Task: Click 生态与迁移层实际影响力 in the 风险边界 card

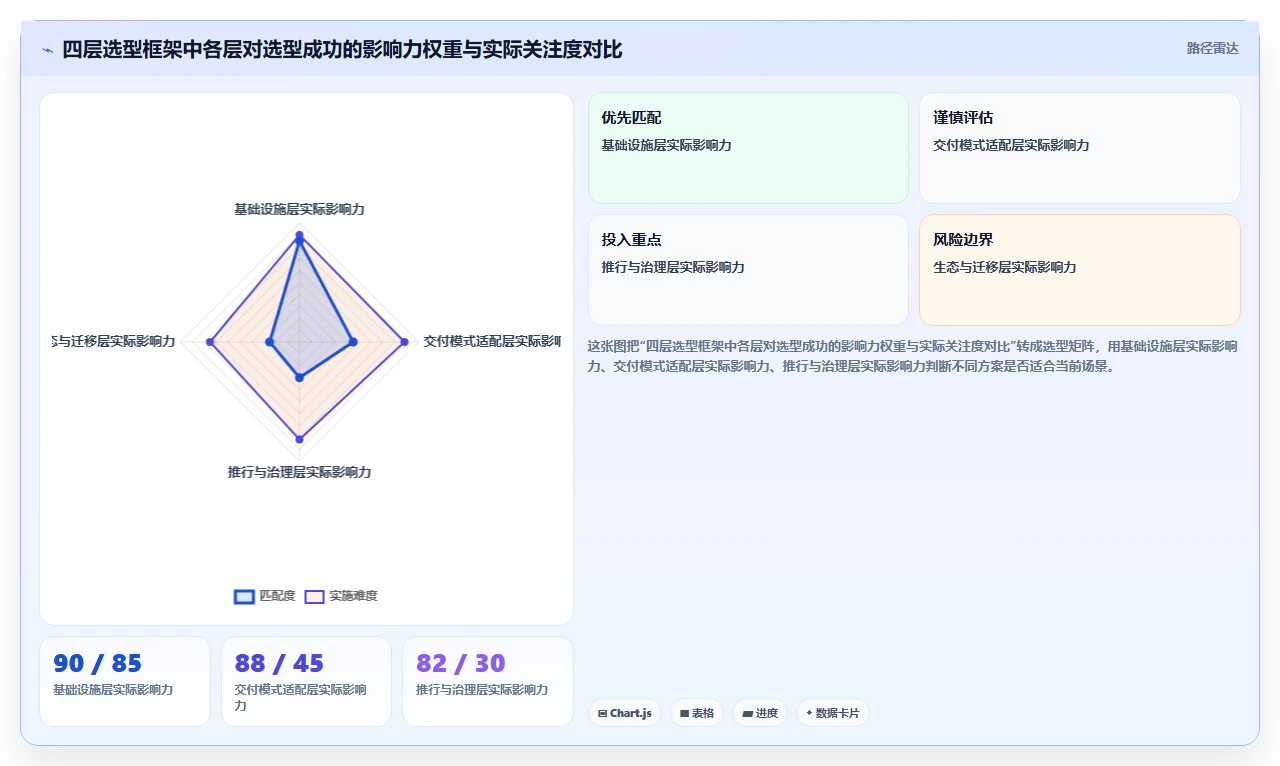Action: coord(1005,267)
